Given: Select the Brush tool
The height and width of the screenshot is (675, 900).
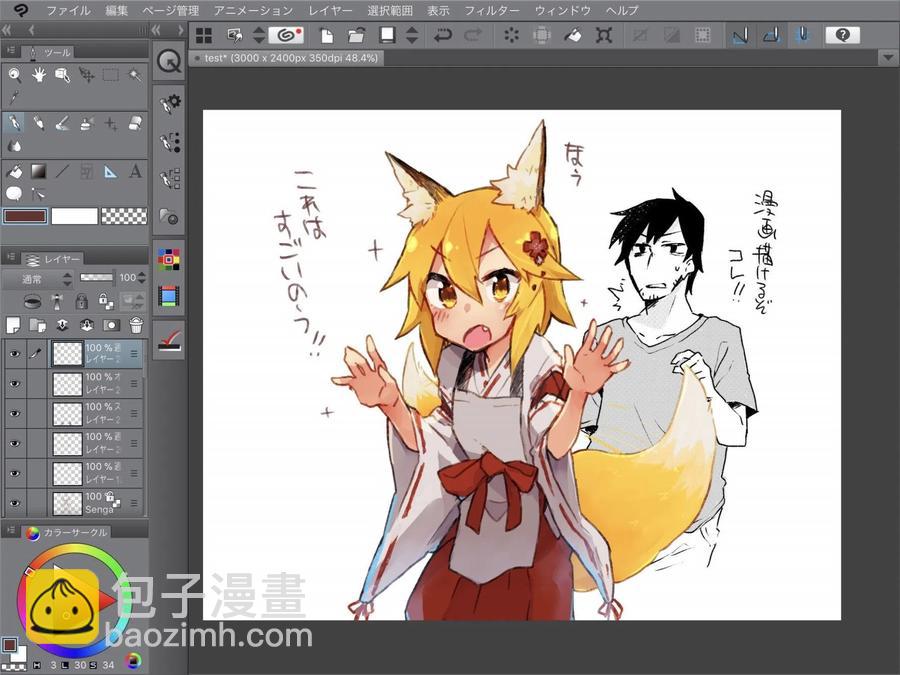Looking at the screenshot, I should click(63, 123).
